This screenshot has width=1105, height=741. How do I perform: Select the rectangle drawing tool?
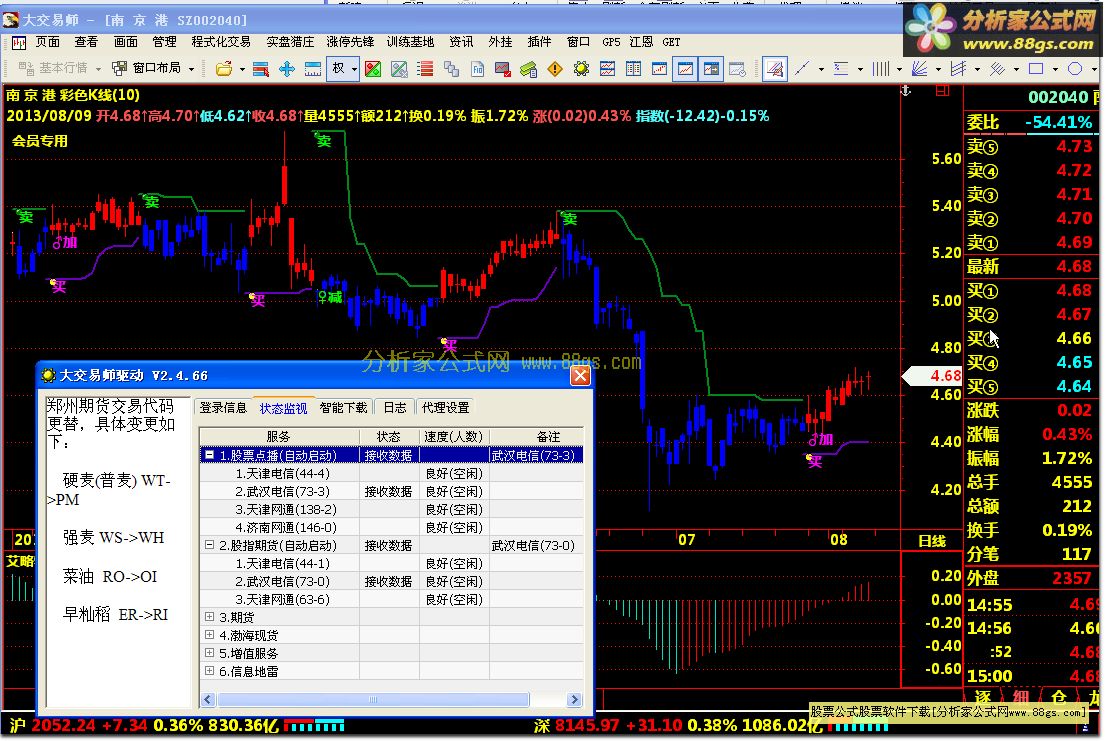[1036, 69]
